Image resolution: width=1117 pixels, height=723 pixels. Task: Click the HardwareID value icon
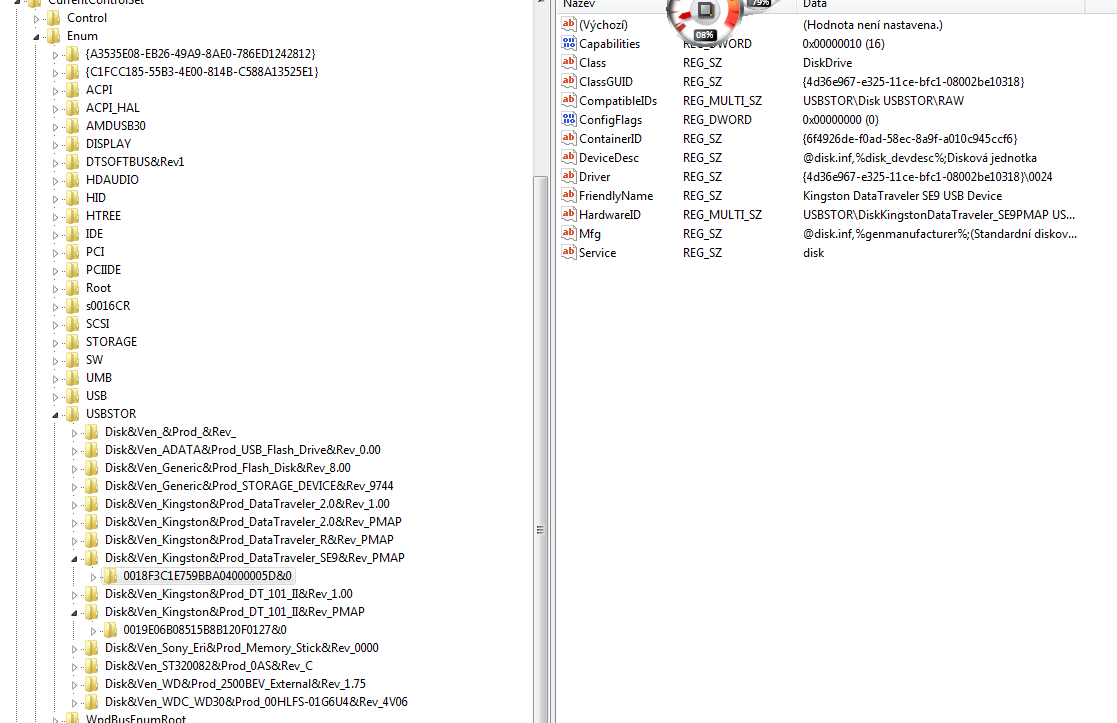(x=568, y=214)
